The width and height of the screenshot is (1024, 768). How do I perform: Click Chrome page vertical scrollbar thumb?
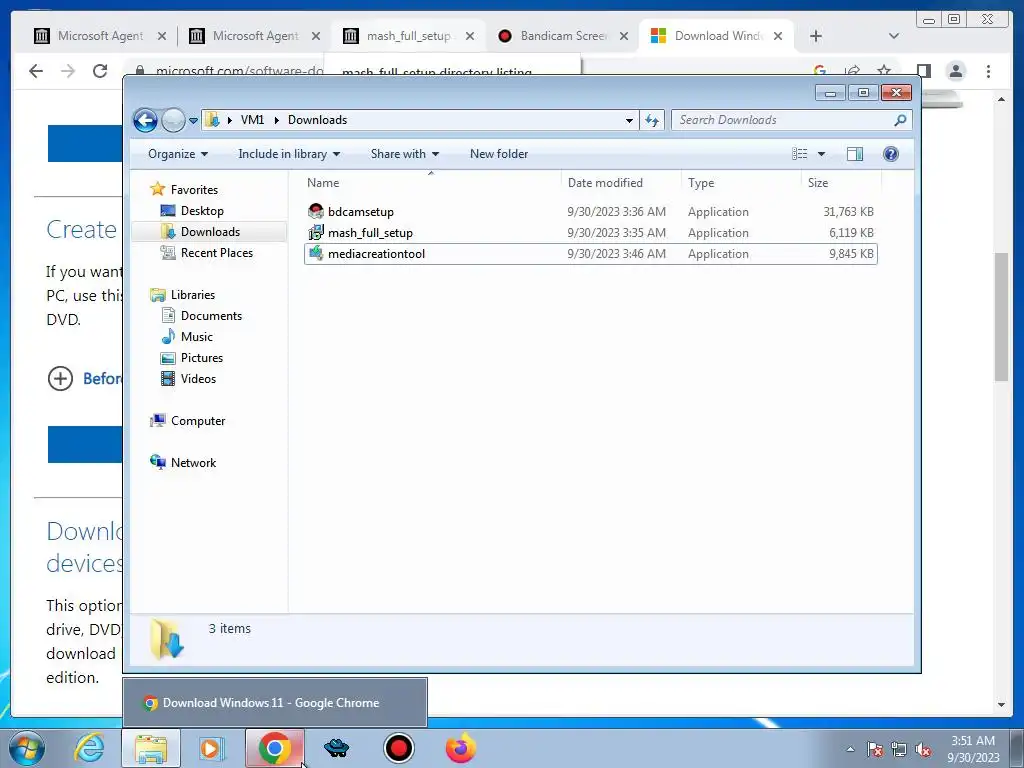(1002, 317)
